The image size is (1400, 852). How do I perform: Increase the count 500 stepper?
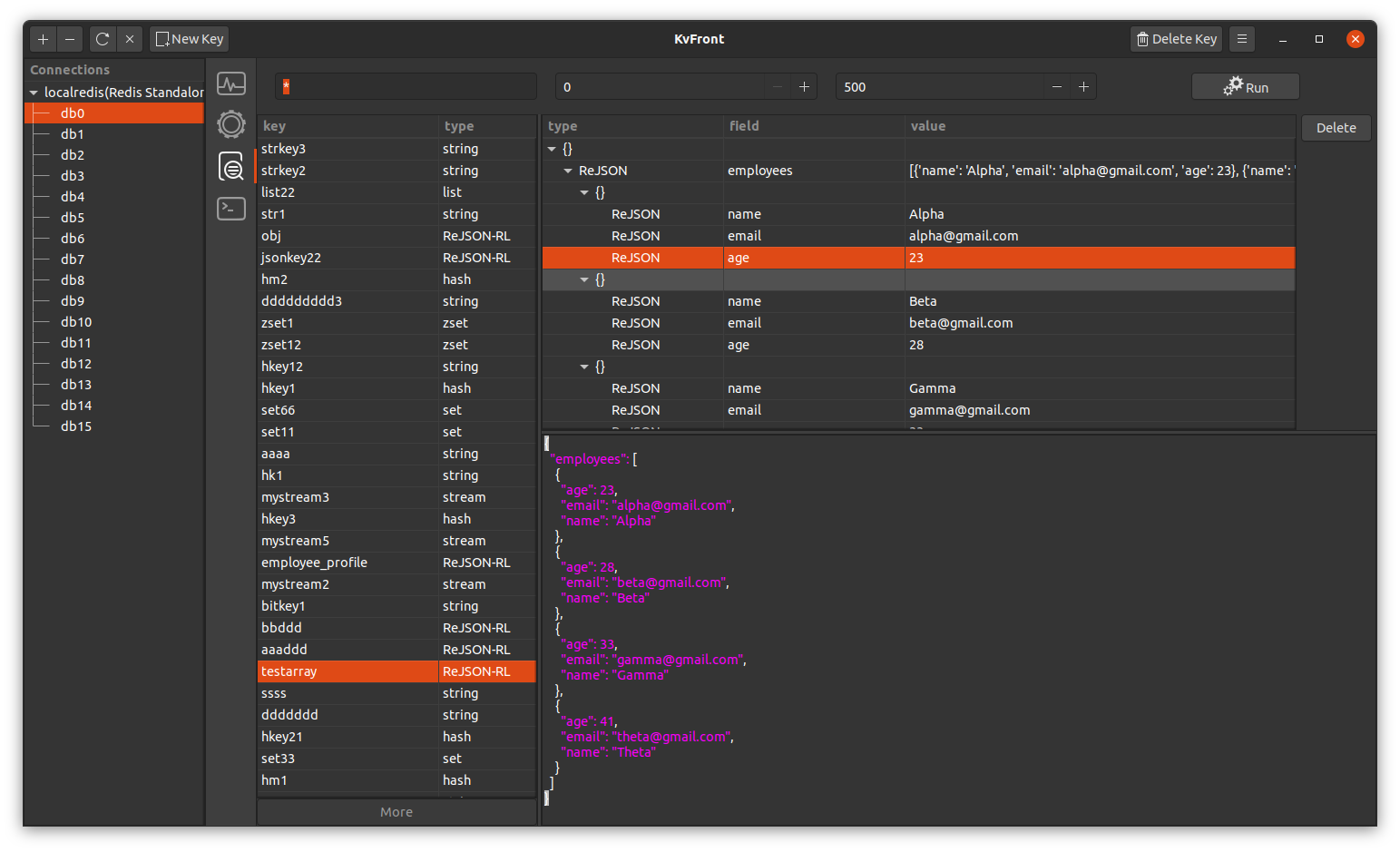pos(1083,87)
